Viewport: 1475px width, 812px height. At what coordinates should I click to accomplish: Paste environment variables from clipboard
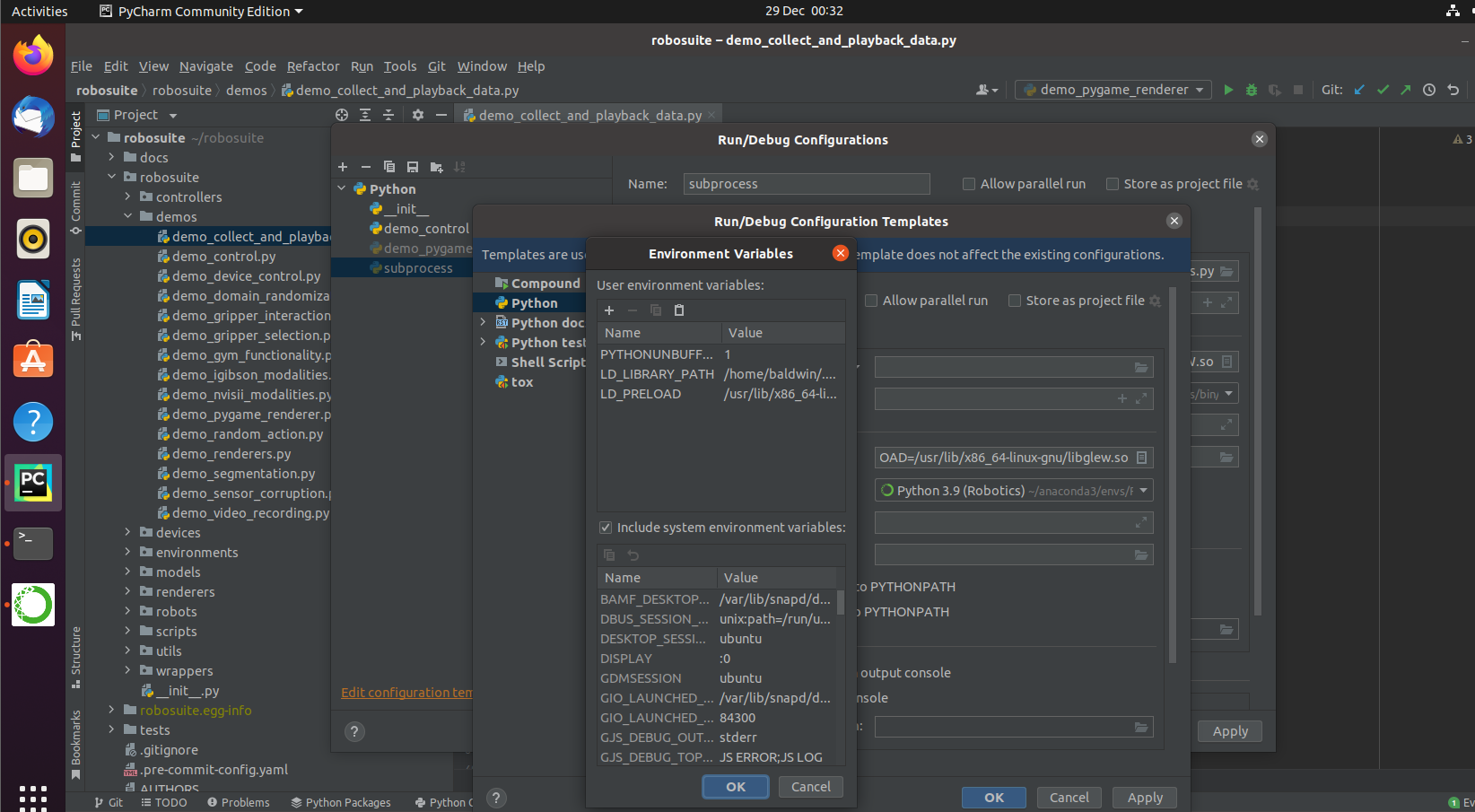tap(679, 310)
